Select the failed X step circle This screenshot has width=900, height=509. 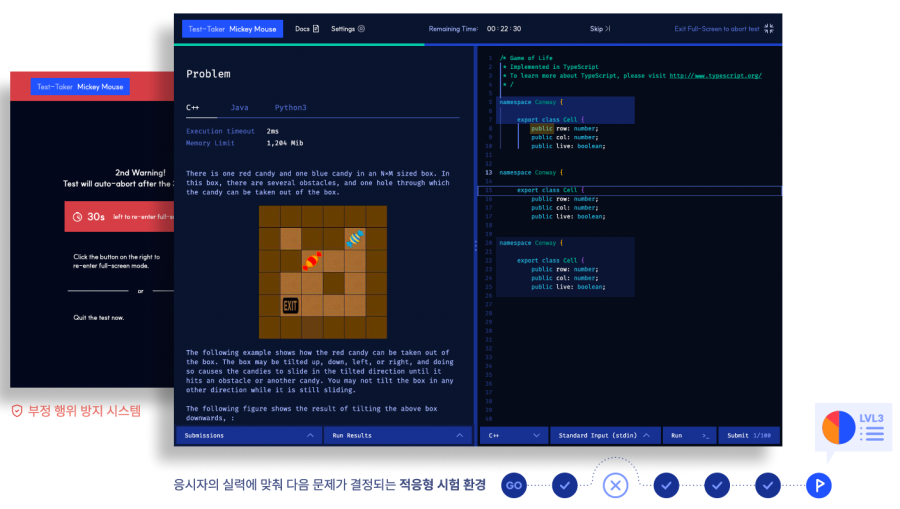pyautogui.click(x=615, y=485)
